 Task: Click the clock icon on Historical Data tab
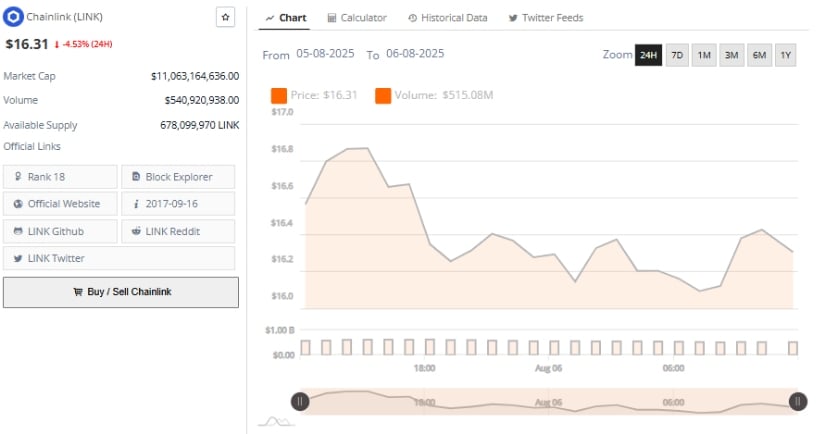(x=412, y=18)
